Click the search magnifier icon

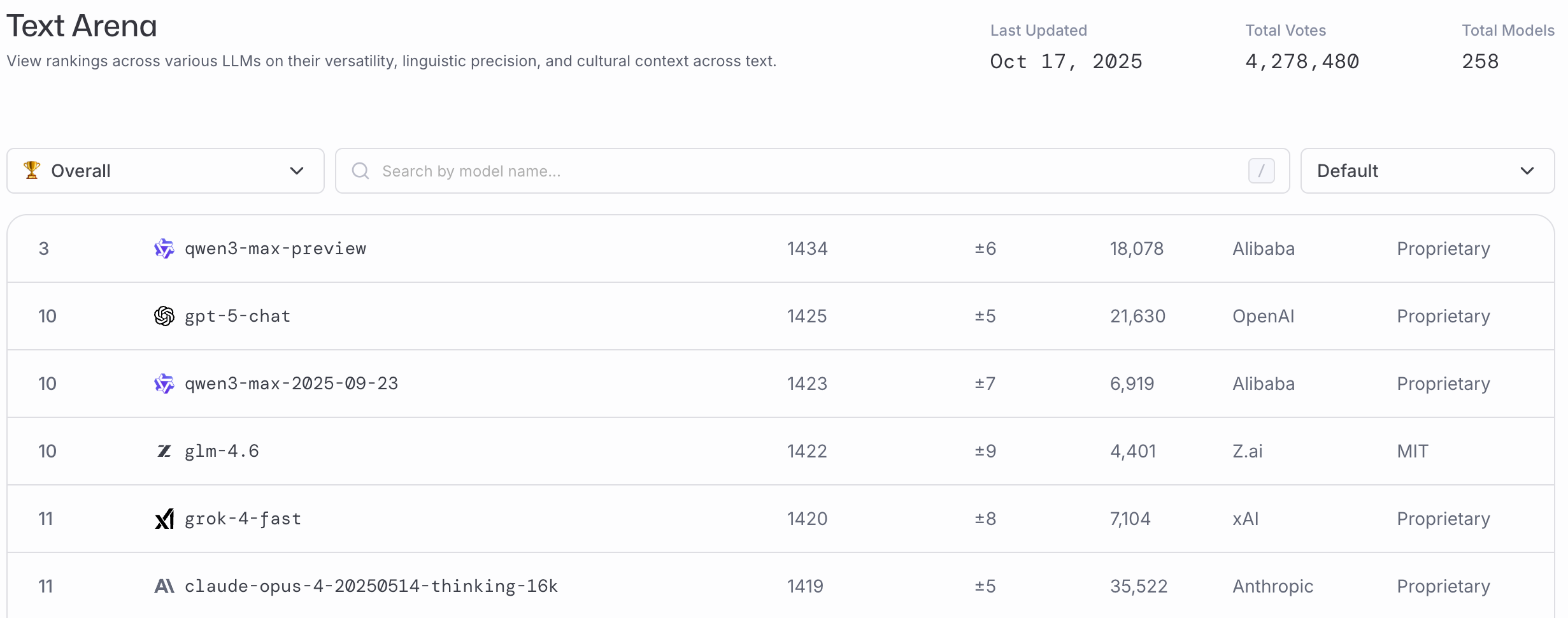click(x=360, y=171)
